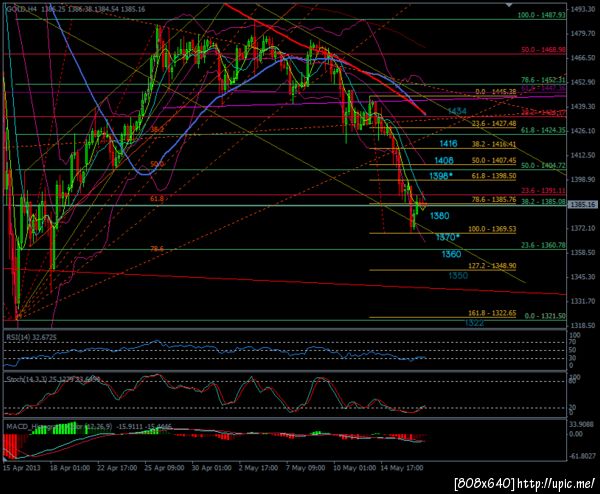The width and height of the screenshot is (600, 494).
Task: Click 1331.70 on the price scale
Action: (583, 301)
